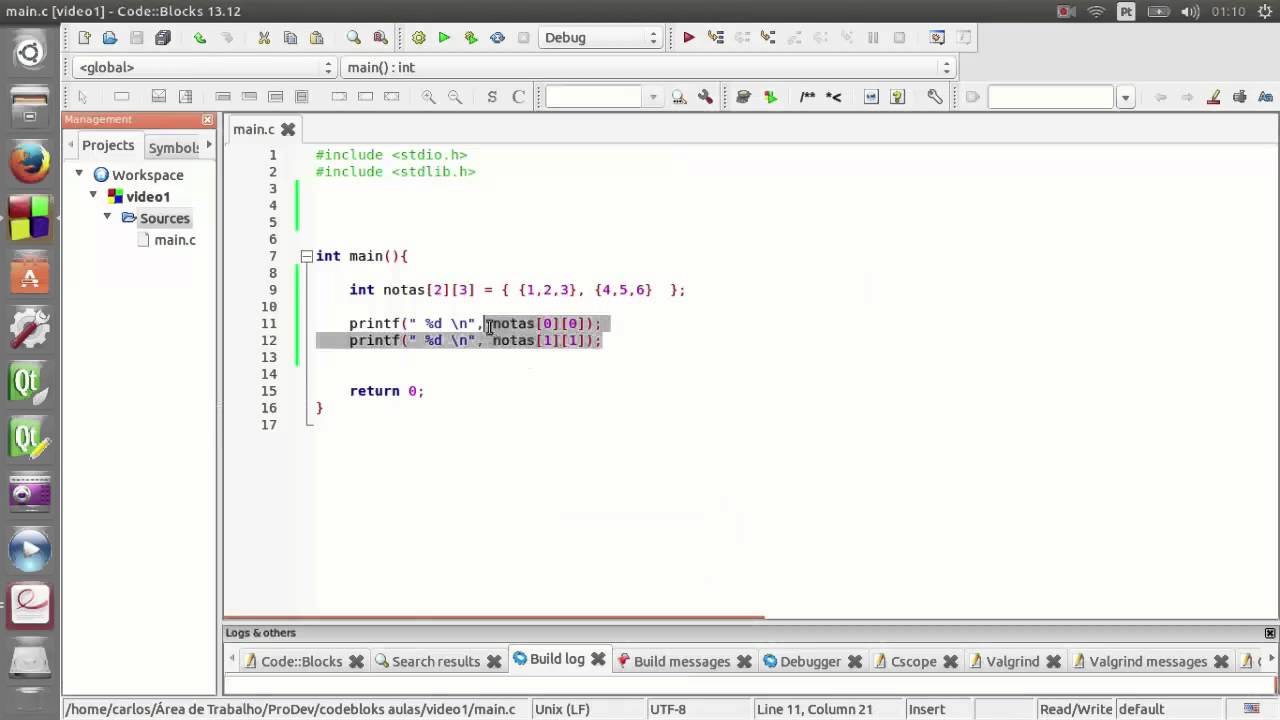
Task: Undo the last edit with toolbar arrow
Action: click(200, 38)
